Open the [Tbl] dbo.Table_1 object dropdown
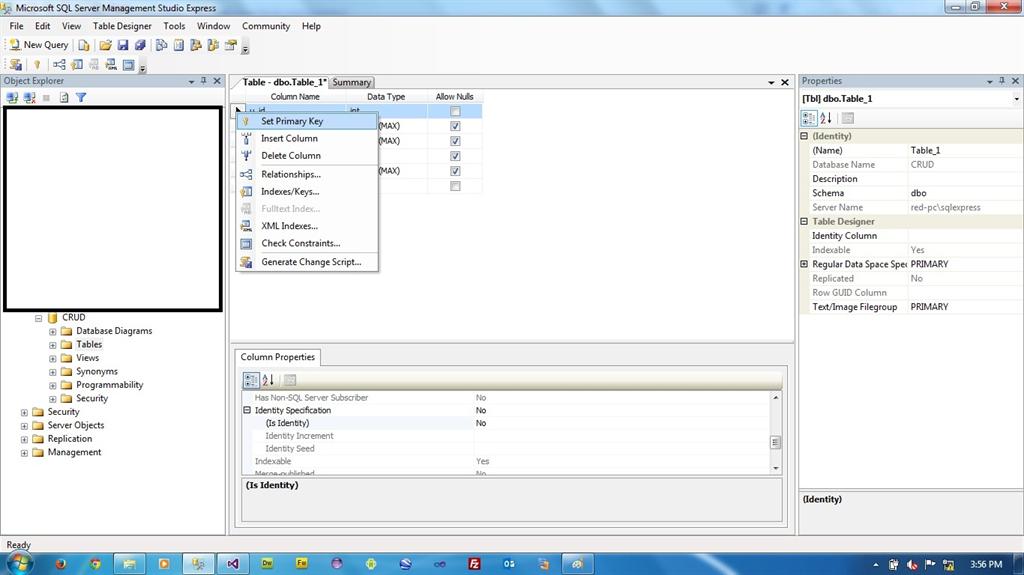The width and height of the screenshot is (1024, 575). pyautogui.click(x=1016, y=99)
